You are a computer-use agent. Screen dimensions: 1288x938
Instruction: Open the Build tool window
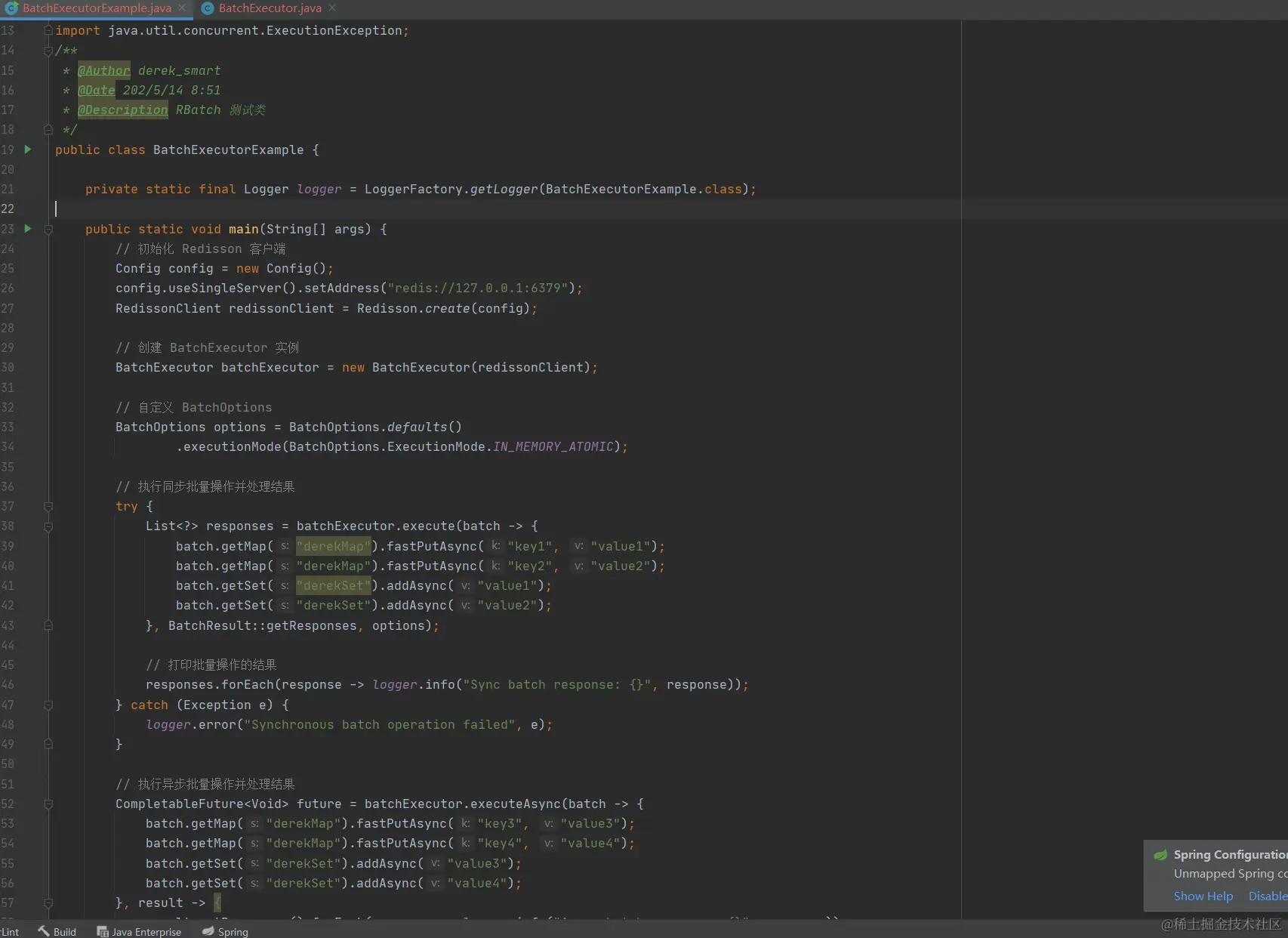pyautogui.click(x=57, y=931)
